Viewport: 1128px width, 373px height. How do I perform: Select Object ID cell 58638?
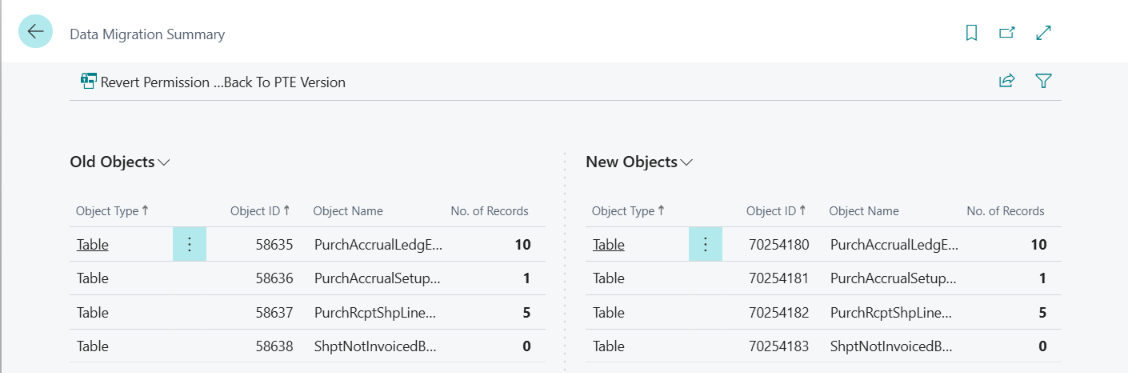point(274,346)
